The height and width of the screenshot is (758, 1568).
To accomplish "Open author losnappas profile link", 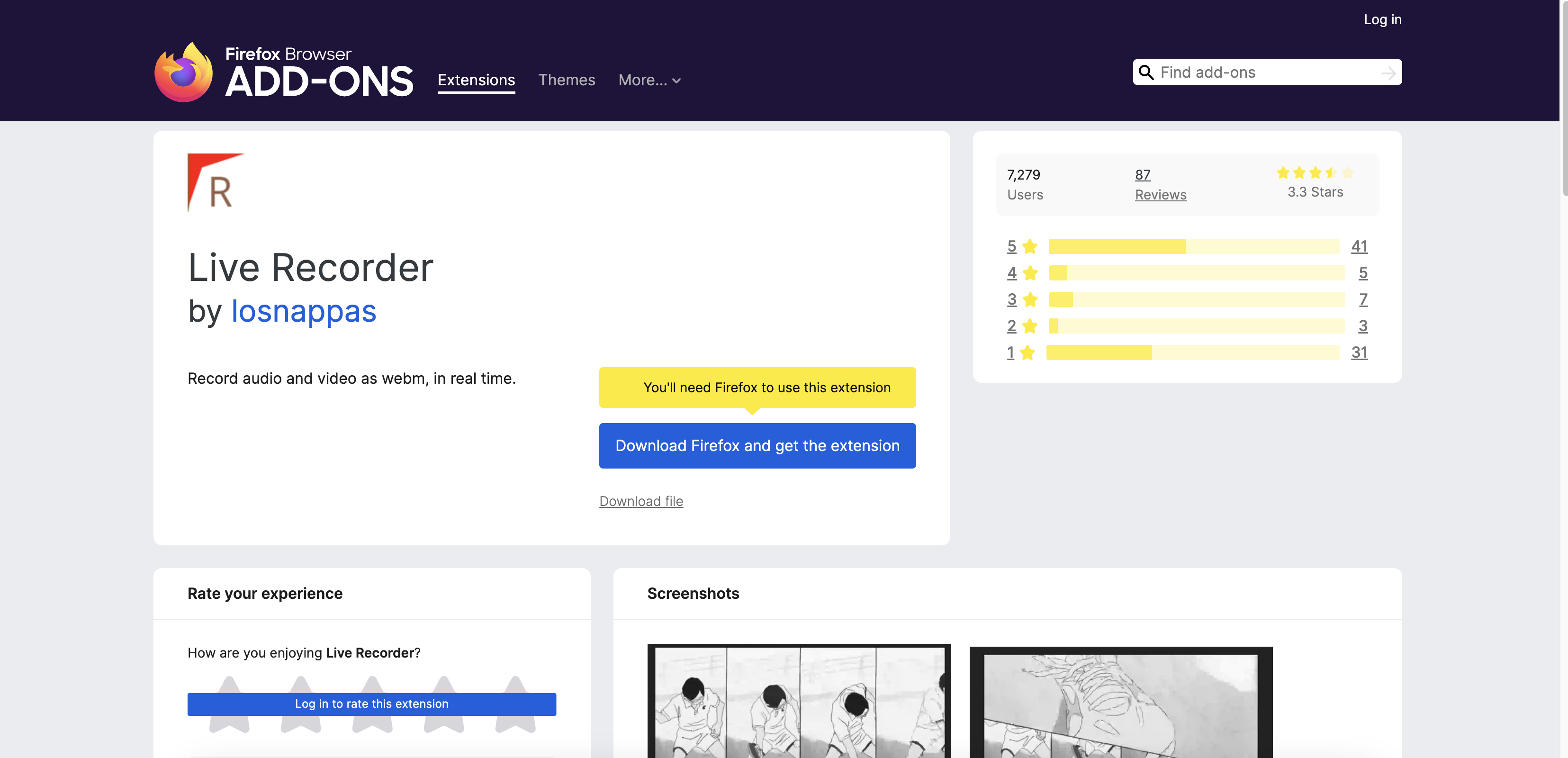I will pos(304,311).
